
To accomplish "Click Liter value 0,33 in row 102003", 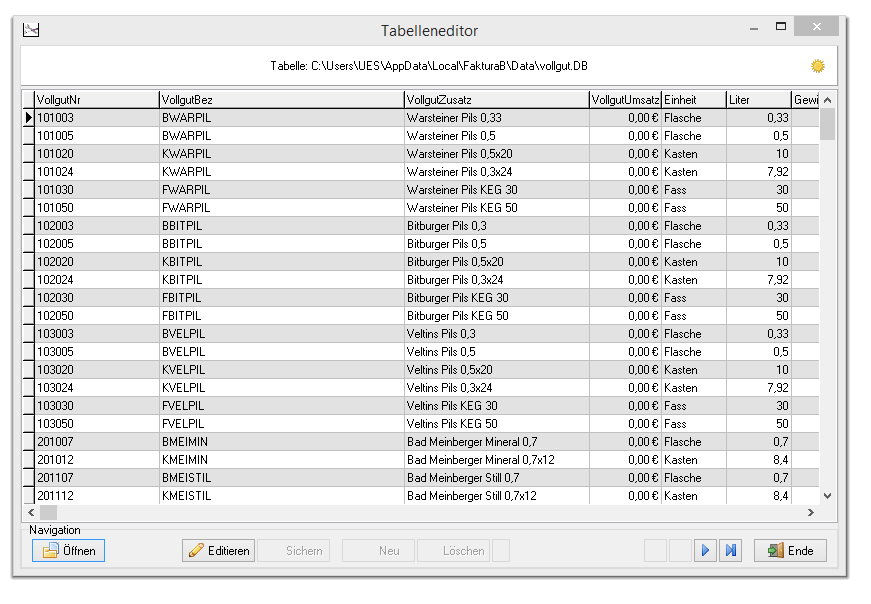I will [758, 226].
